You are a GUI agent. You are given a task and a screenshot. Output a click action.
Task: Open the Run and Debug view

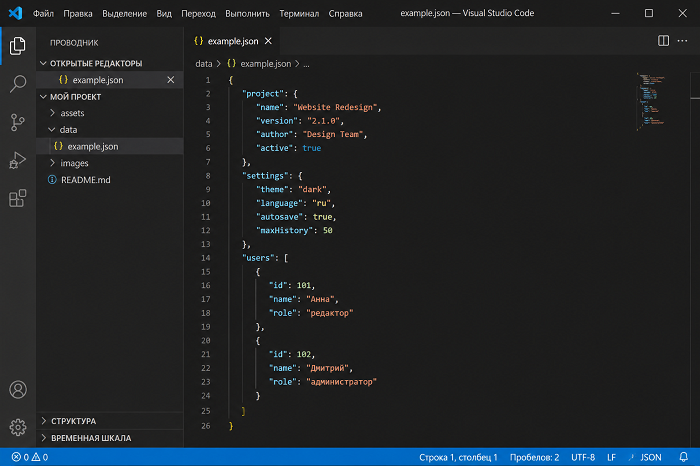point(17,160)
